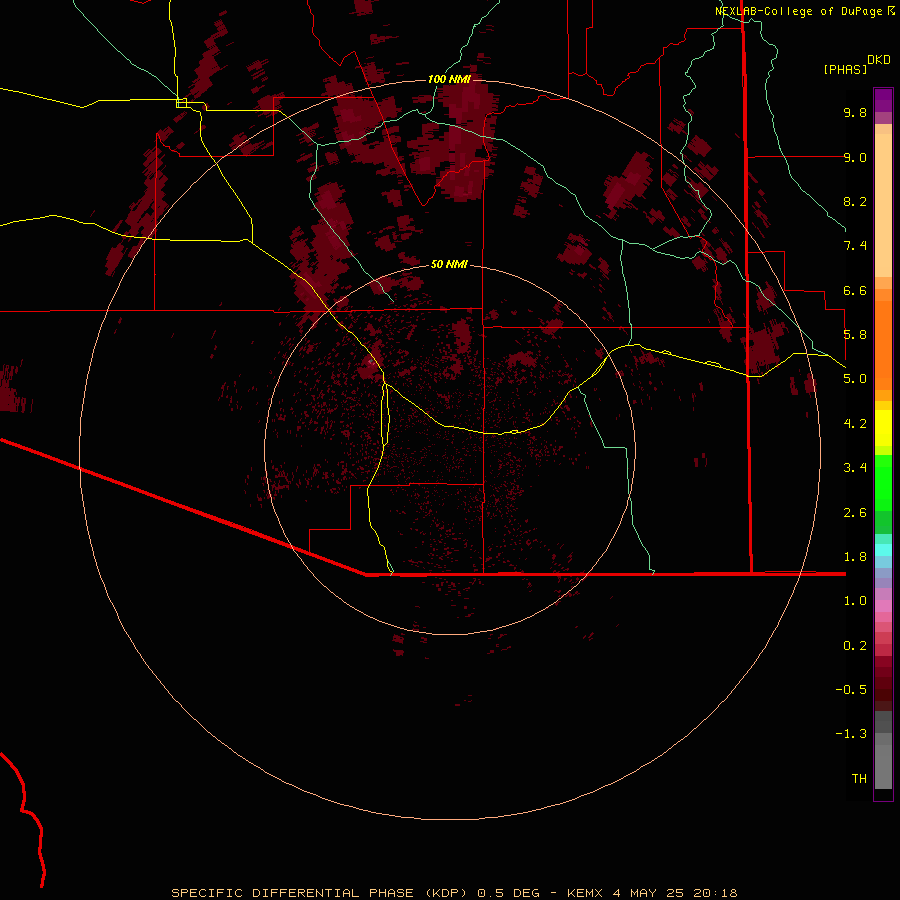Click the 4.2 scale label
Image resolution: width=900 pixels, height=900 pixels.
click(855, 424)
